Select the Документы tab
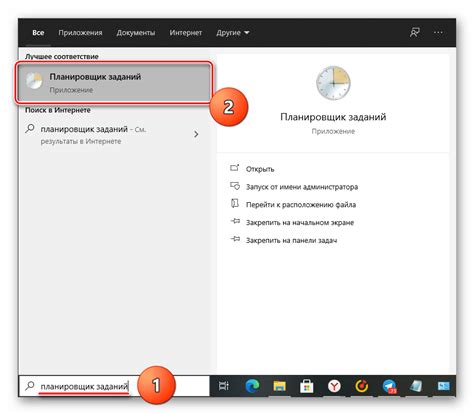This screenshot has width=474, height=415. pos(136,33)
